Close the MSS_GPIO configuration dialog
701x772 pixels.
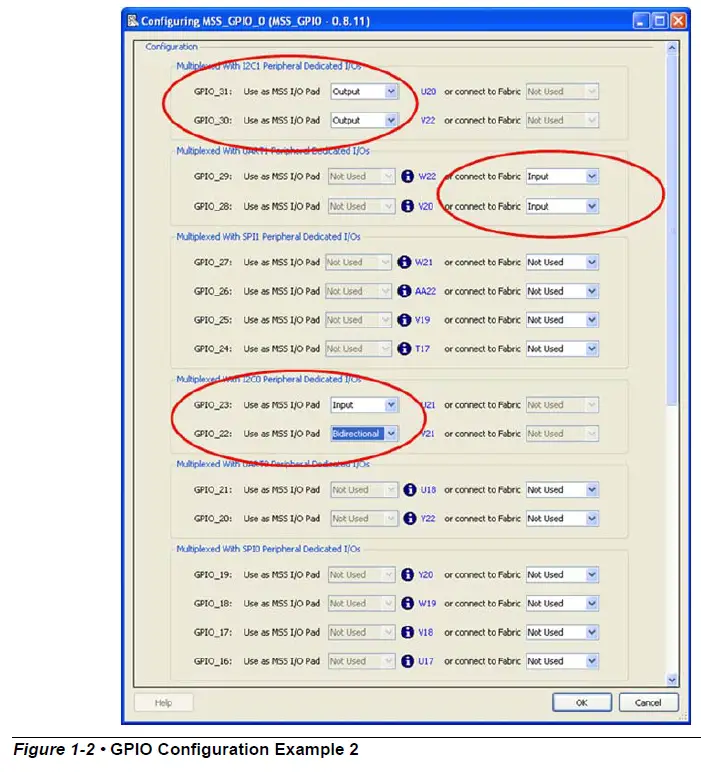click(x=678, y=21)
